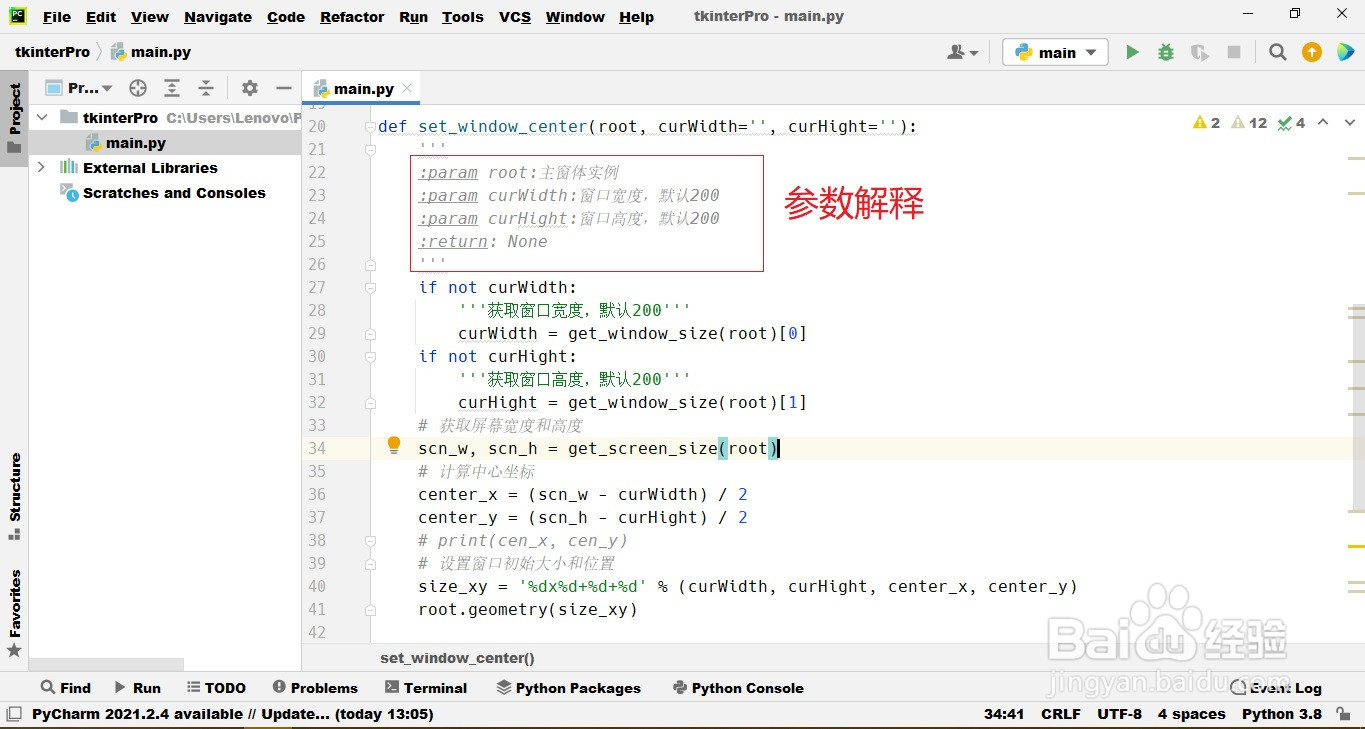
Task: Click the light bulb intention icon on line 34
Action: point(393,444)
